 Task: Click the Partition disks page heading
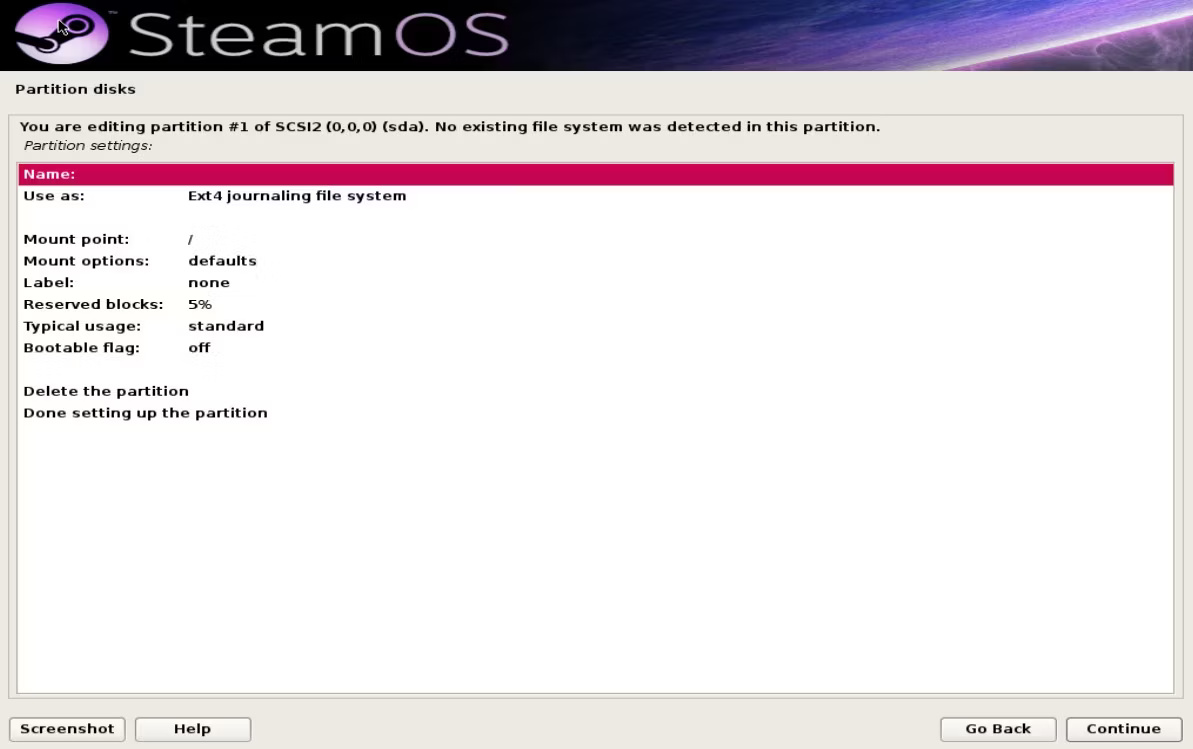click(x=75, y=89)
